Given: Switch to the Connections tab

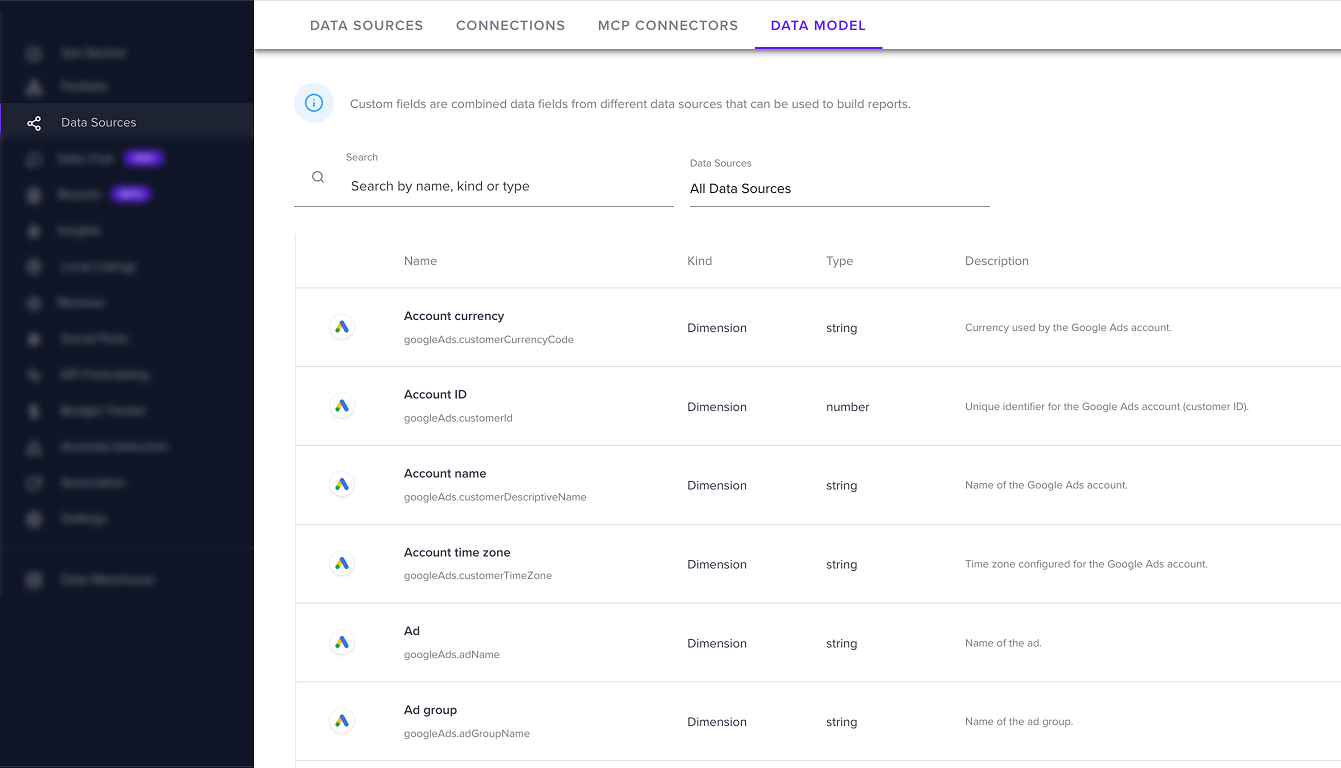Looking at the screenshot, I should [510, 25].
